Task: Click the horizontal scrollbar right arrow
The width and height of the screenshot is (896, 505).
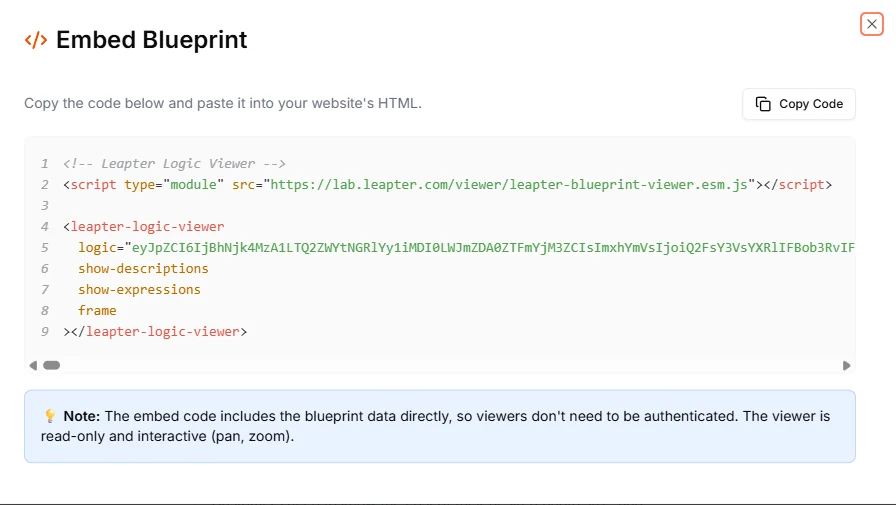Action: click(846, 366)
